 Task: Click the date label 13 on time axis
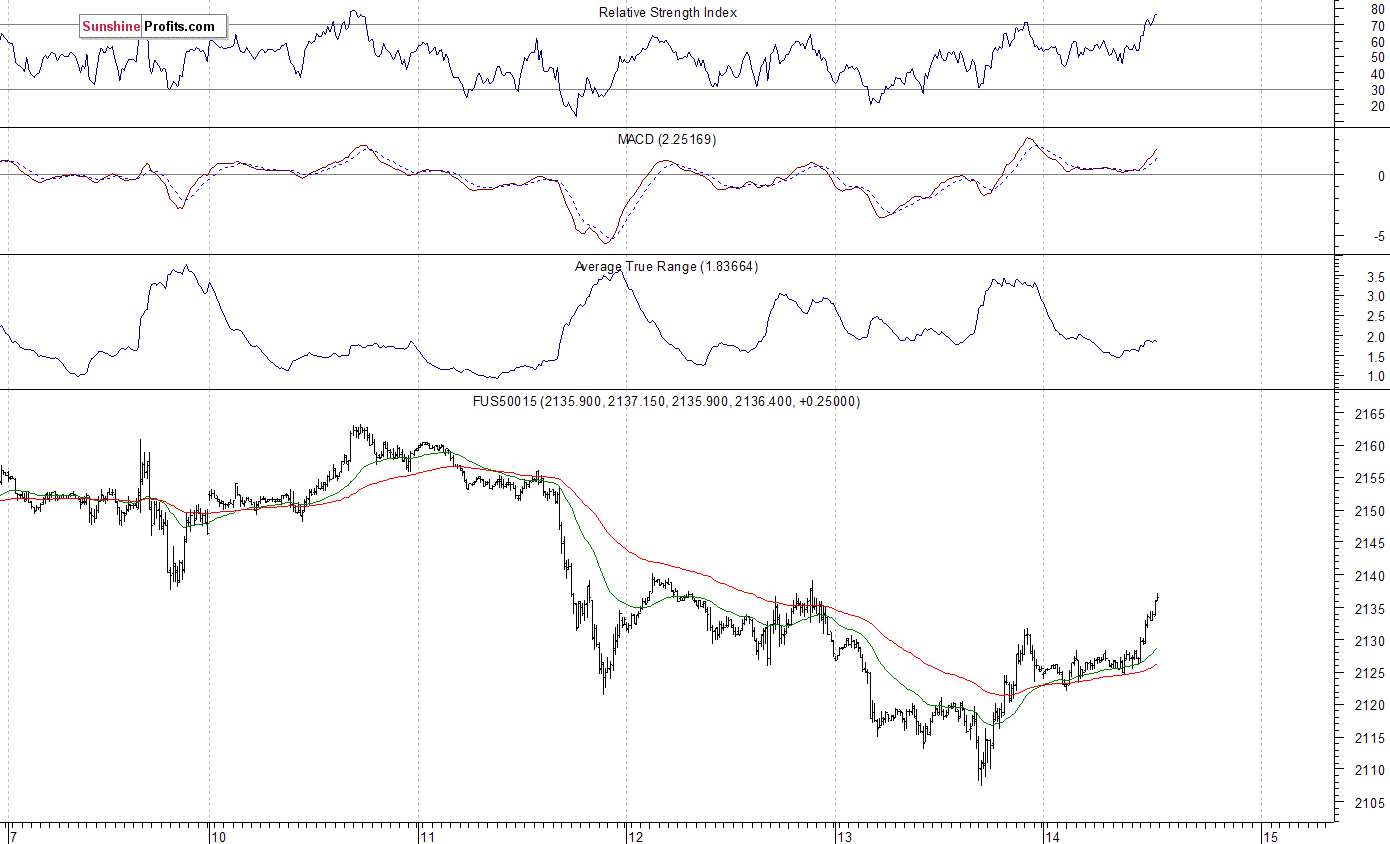point(845,835)
